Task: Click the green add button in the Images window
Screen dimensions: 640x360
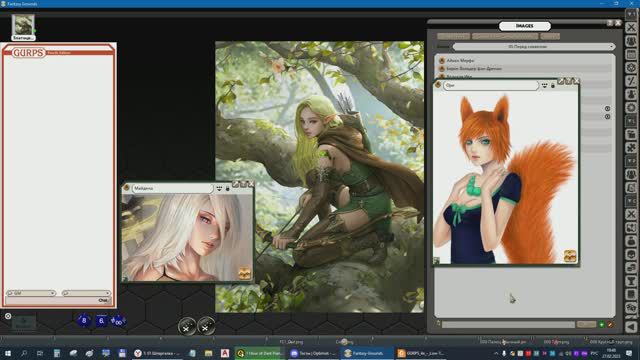Action: point(602,324)
